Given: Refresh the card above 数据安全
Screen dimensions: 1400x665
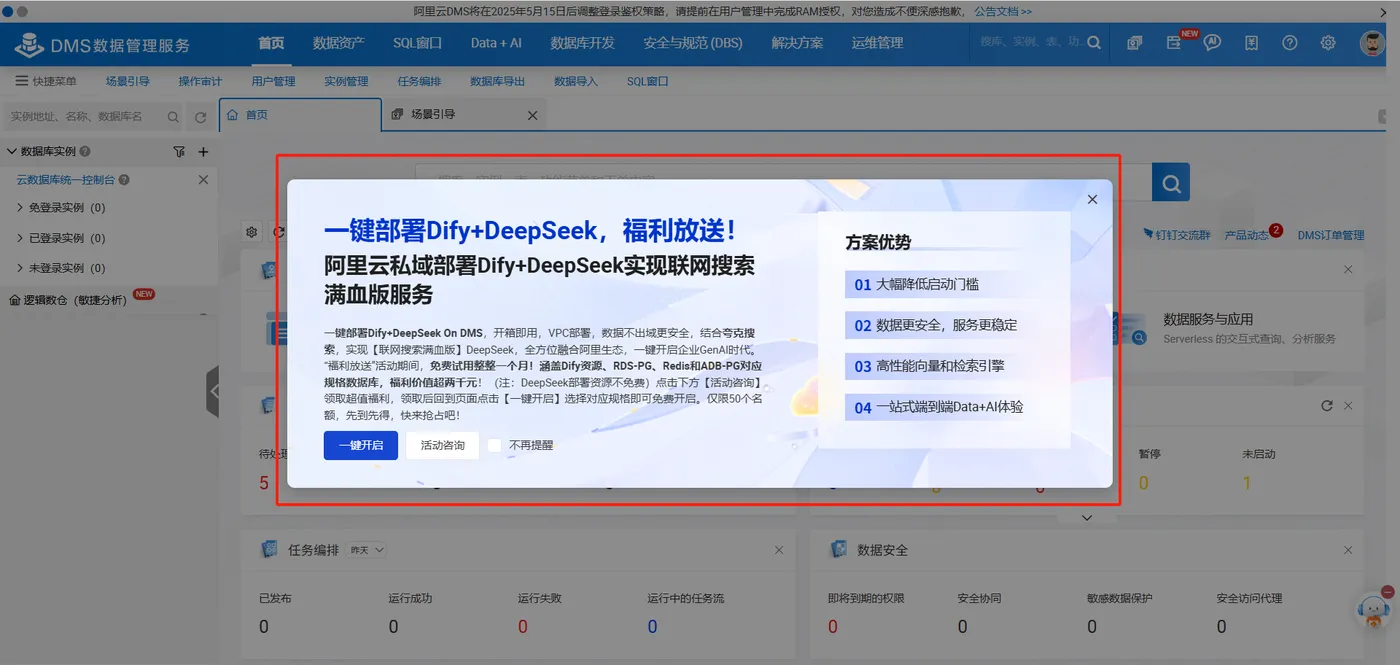Looking at the screenshot, I should [1327, 406].
